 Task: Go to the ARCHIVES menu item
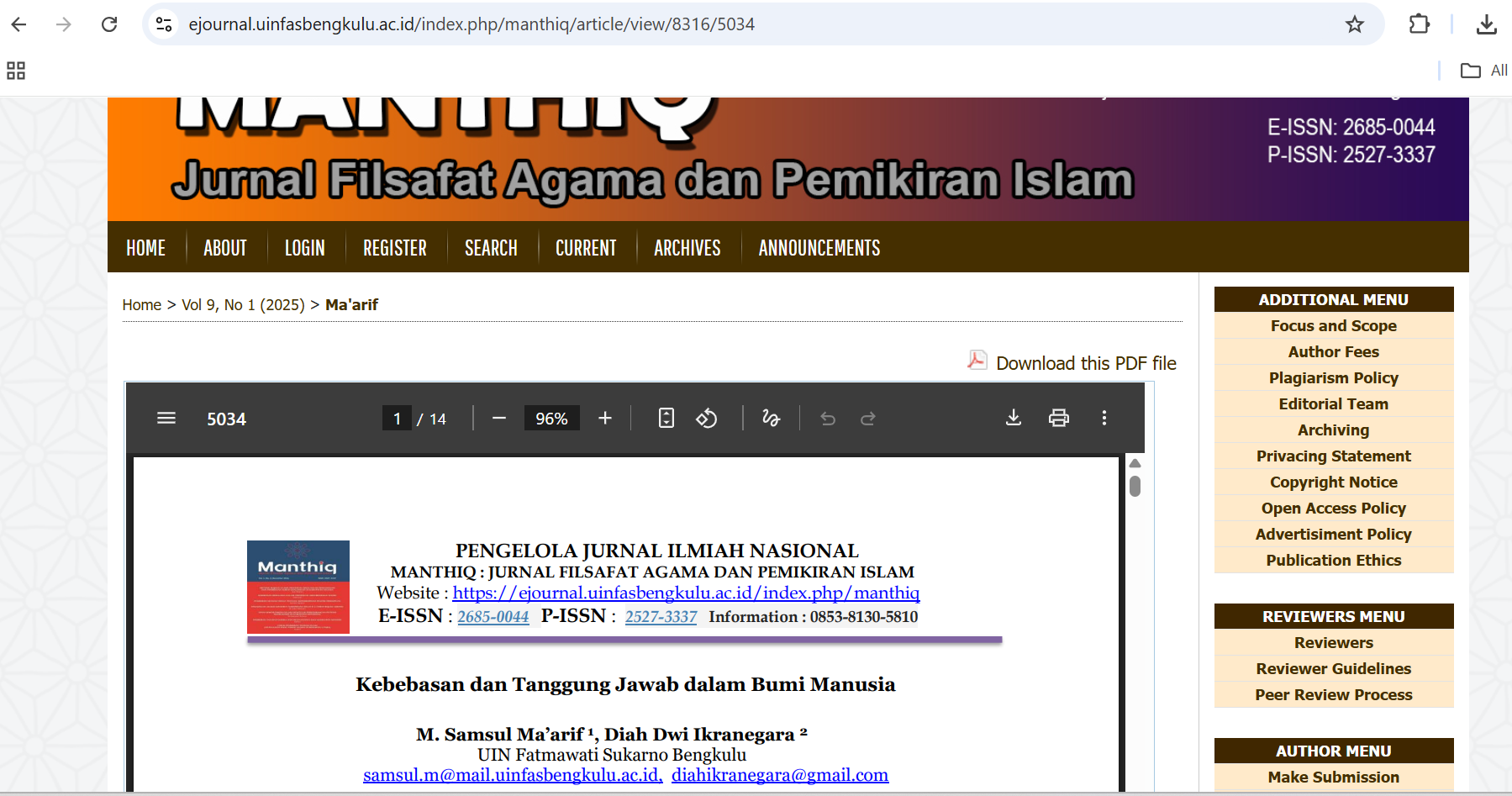687,248
